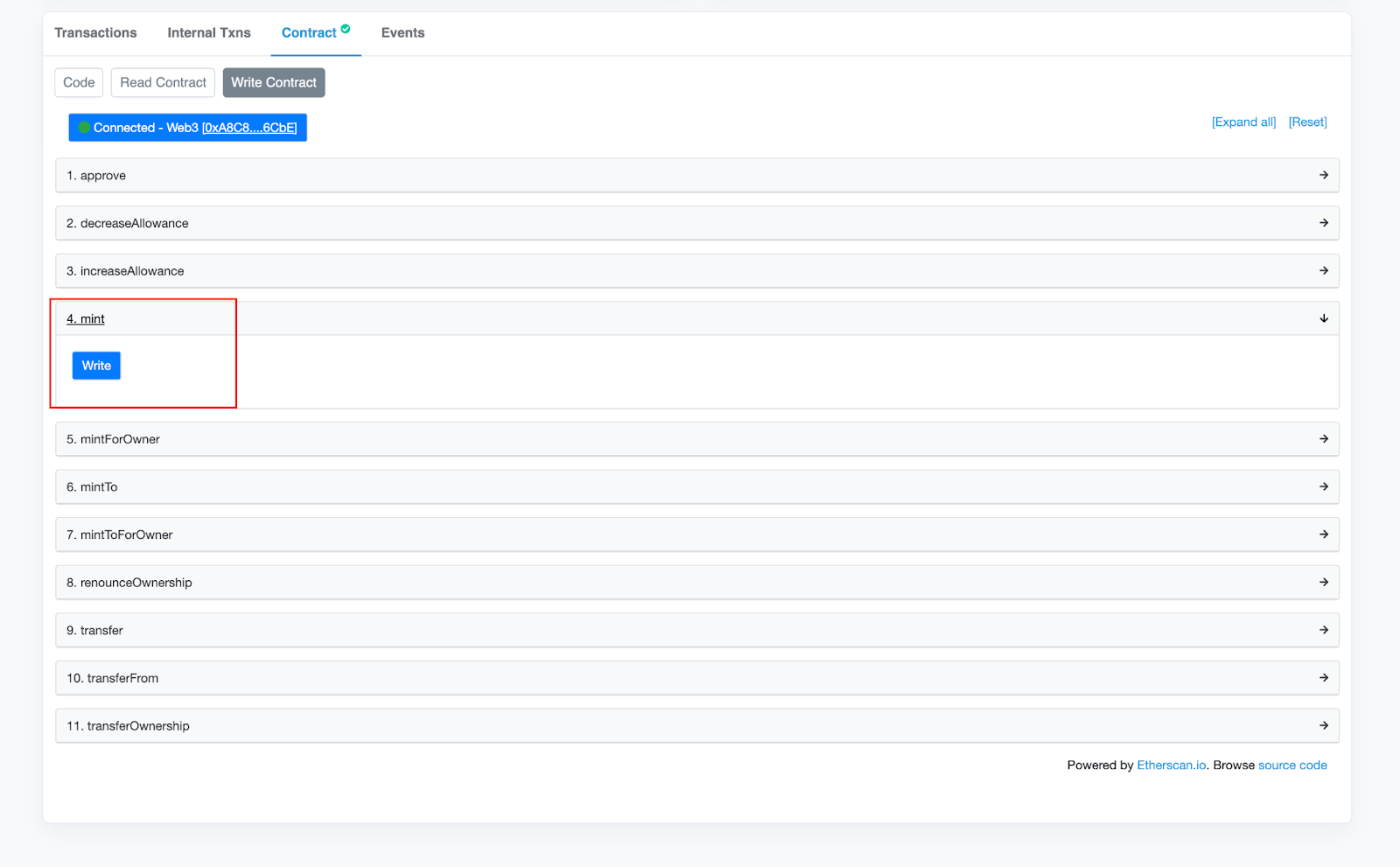1400x867 pixels.
Task: Collapse mint section using down arrow
Action: [1323, 318]
